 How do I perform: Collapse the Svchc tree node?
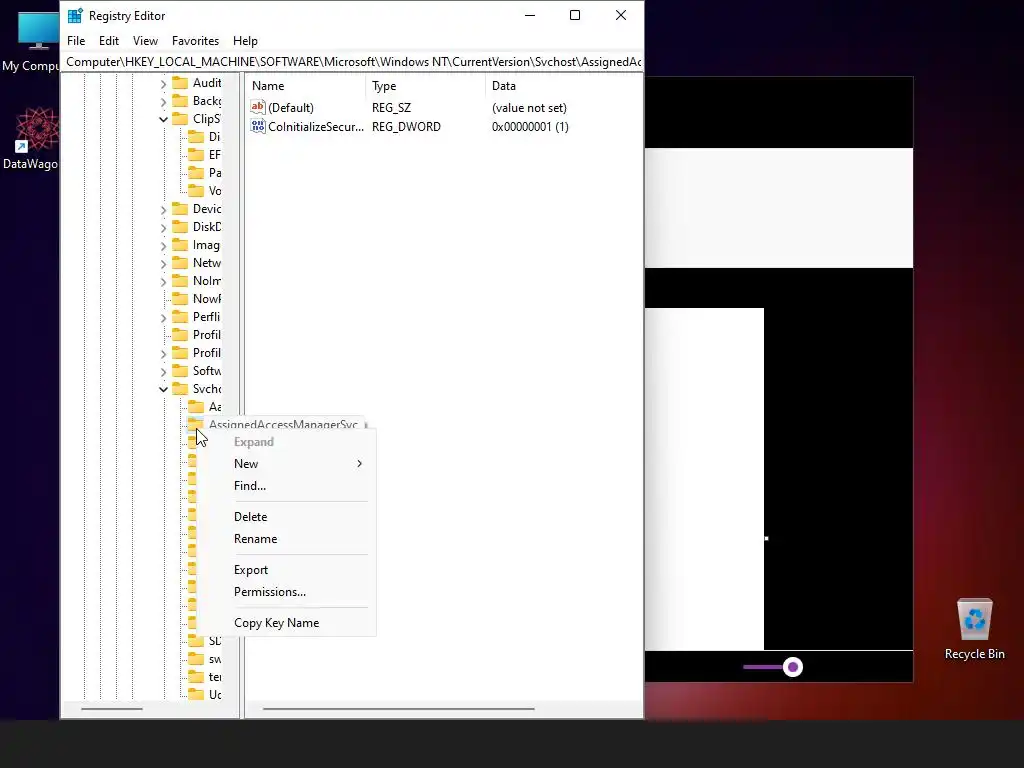point(163,389)
